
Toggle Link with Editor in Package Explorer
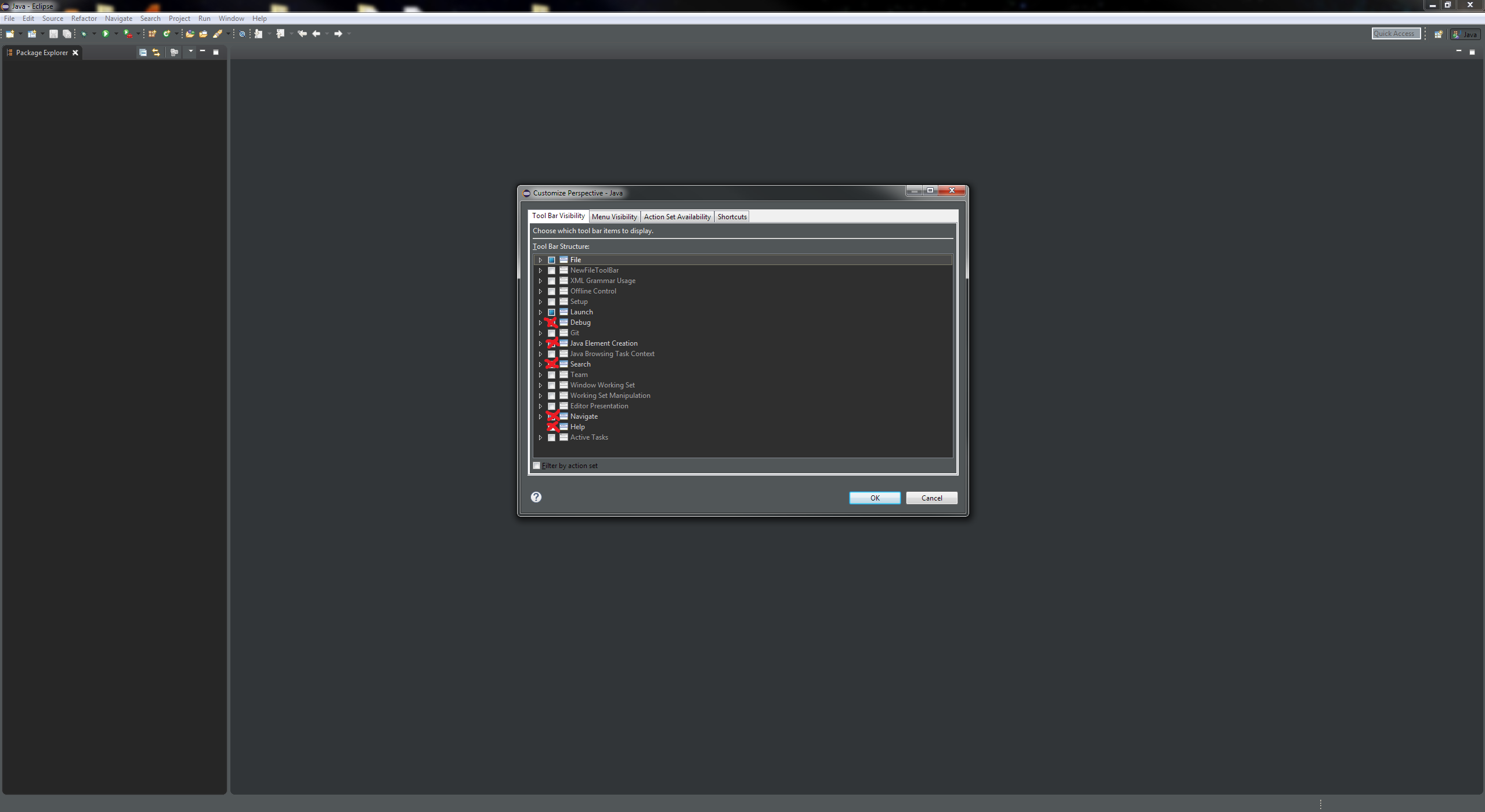[x=156, y=52]
